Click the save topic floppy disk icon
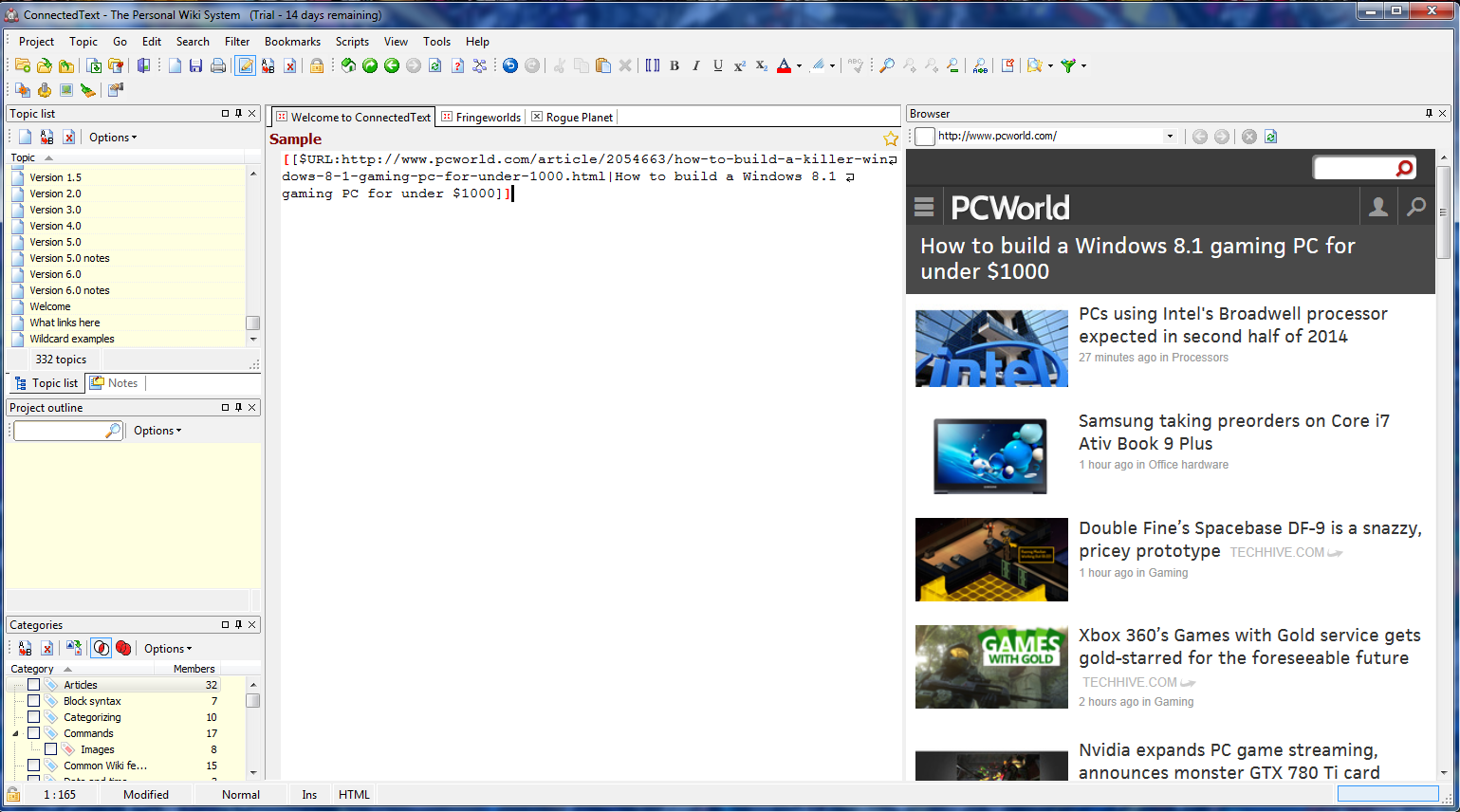The width and height of the screenshot is (1460, 812). click(195, 65)
